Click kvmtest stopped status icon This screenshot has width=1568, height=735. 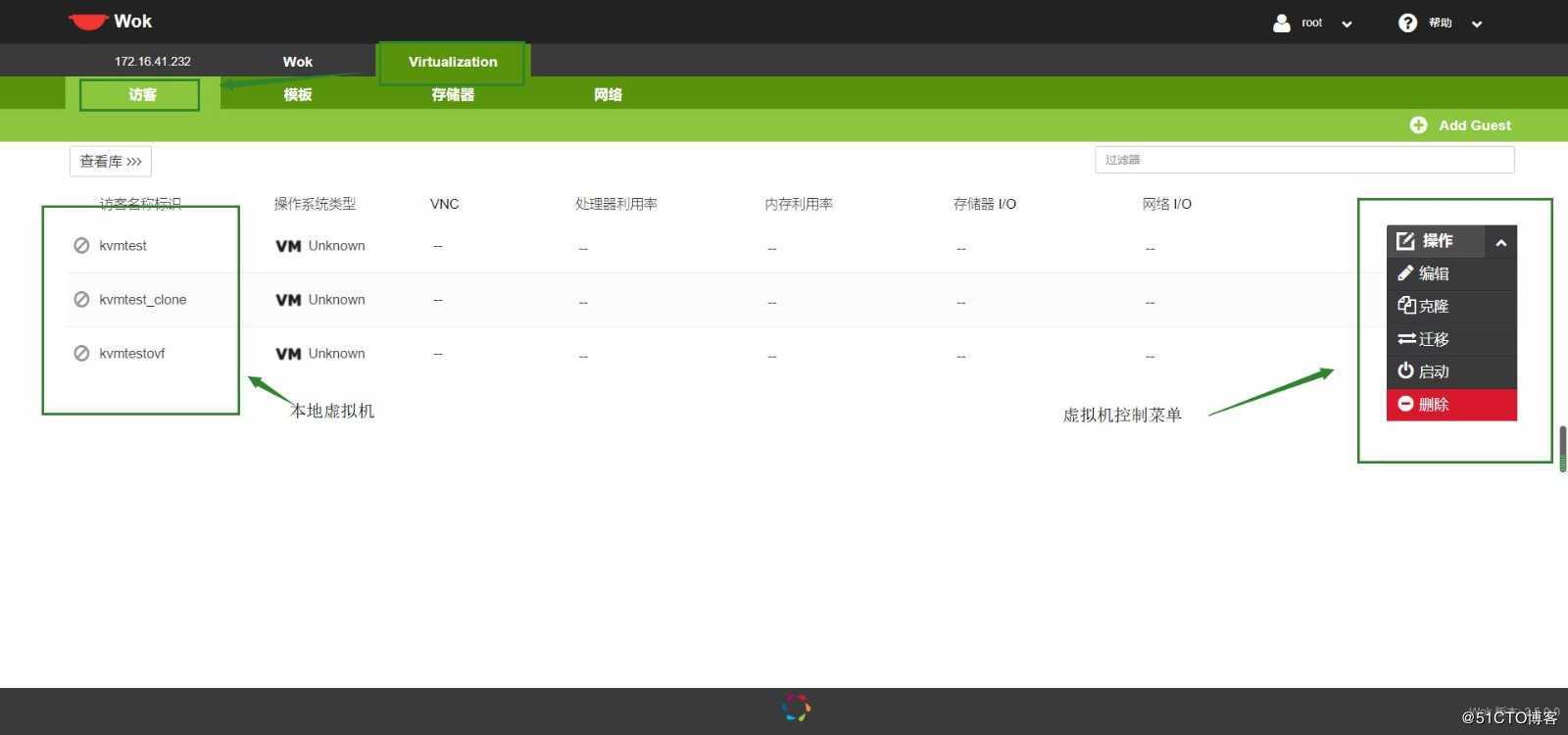pos(81,245)
